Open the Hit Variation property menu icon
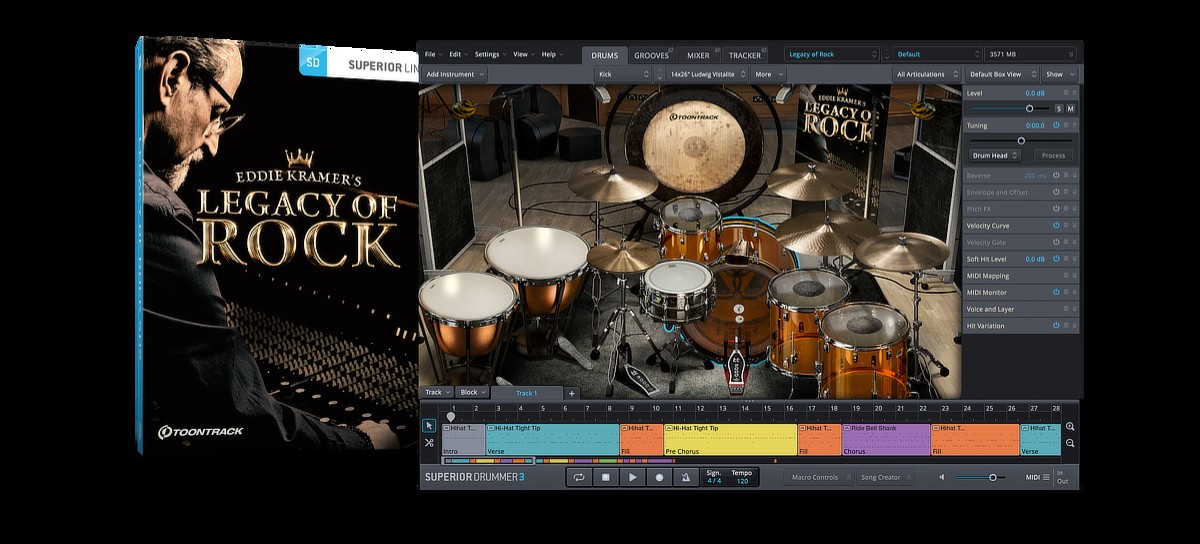Image resolution: width=1200 pixels, height=544 pixels. [x=1066, y=326]
